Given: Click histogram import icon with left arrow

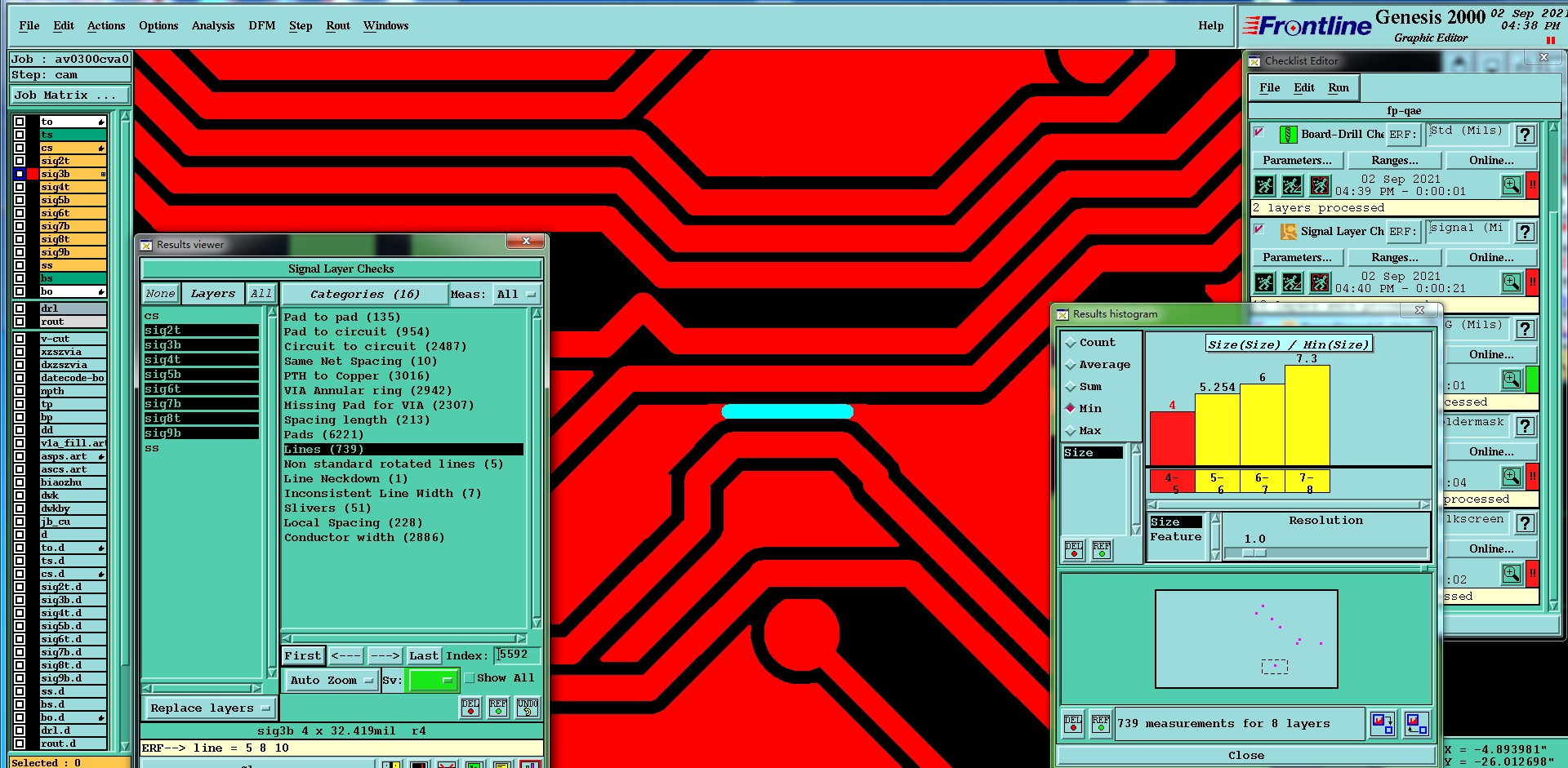Looking at the screenshot, I should pyautogui.click(x=1417, y=724).
